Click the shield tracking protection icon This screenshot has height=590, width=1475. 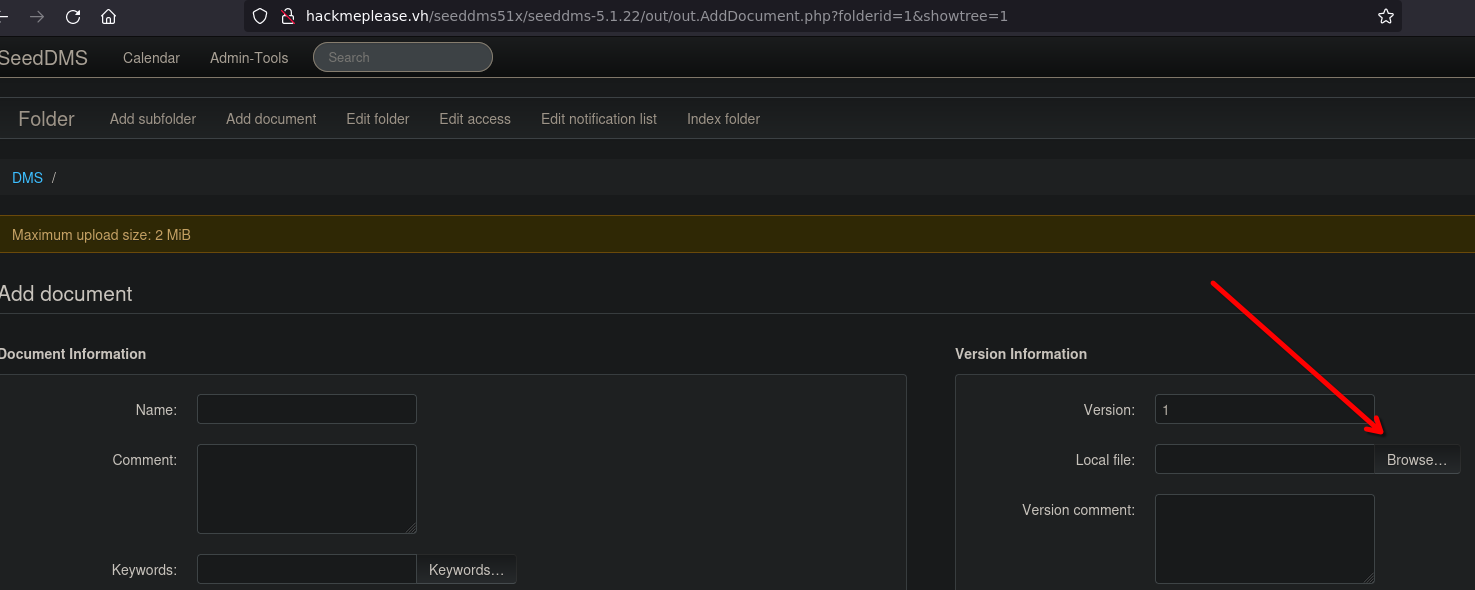click(x=260, y=16)
